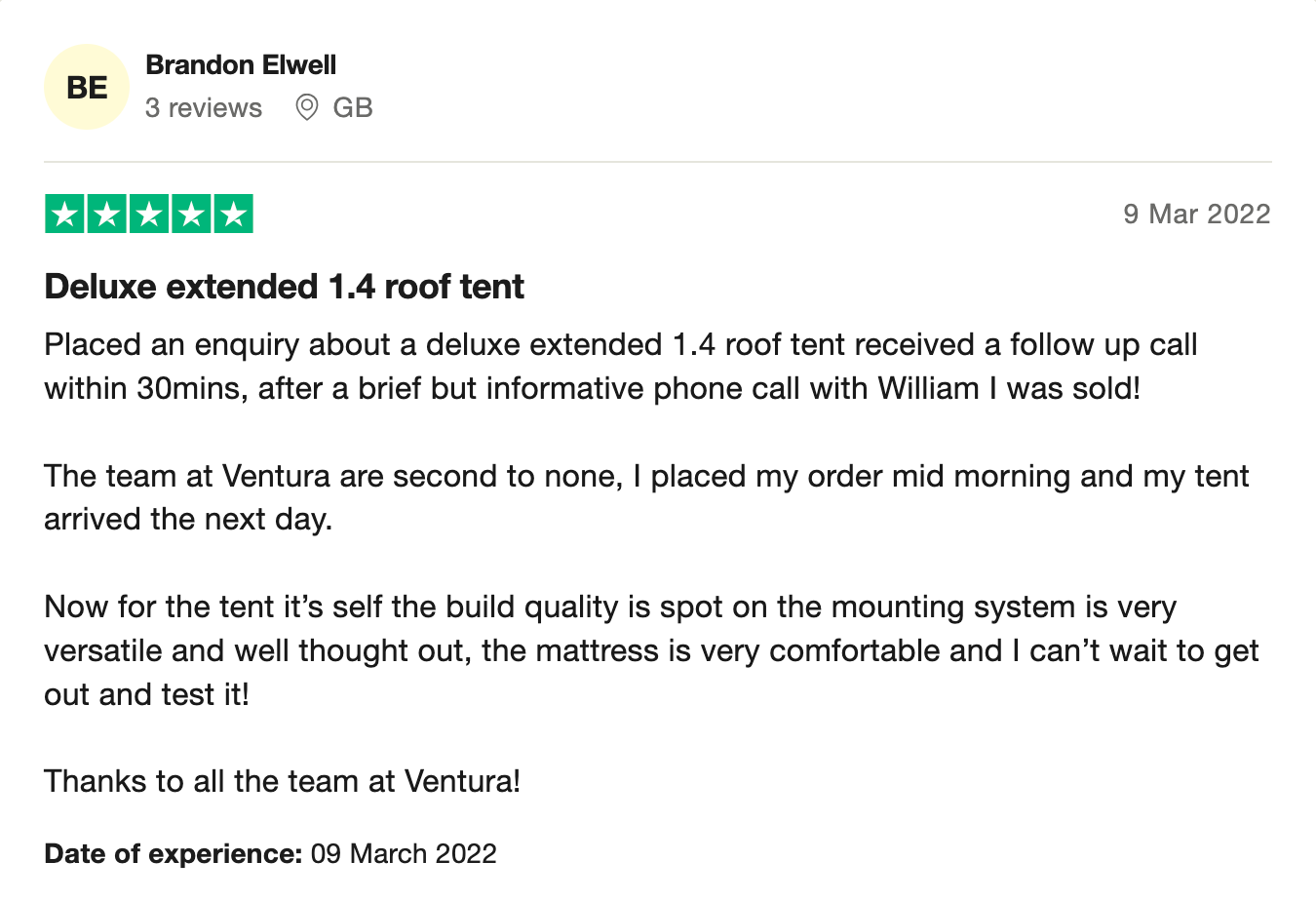This screenshot has height=901, width=1316.
Task: Click the location pin icon
Action: tap(307, 107)
